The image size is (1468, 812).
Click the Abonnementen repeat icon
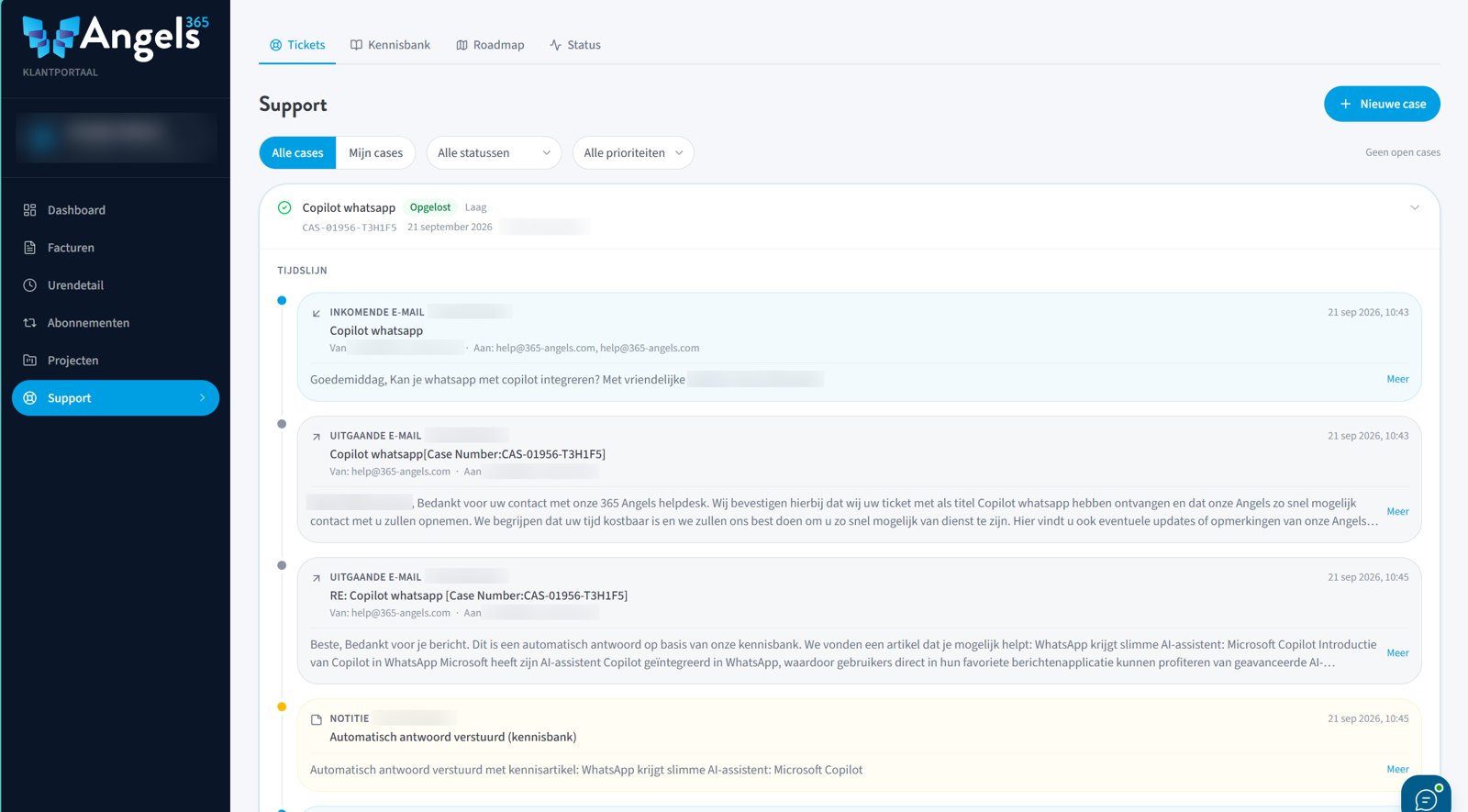click(29, 323)
